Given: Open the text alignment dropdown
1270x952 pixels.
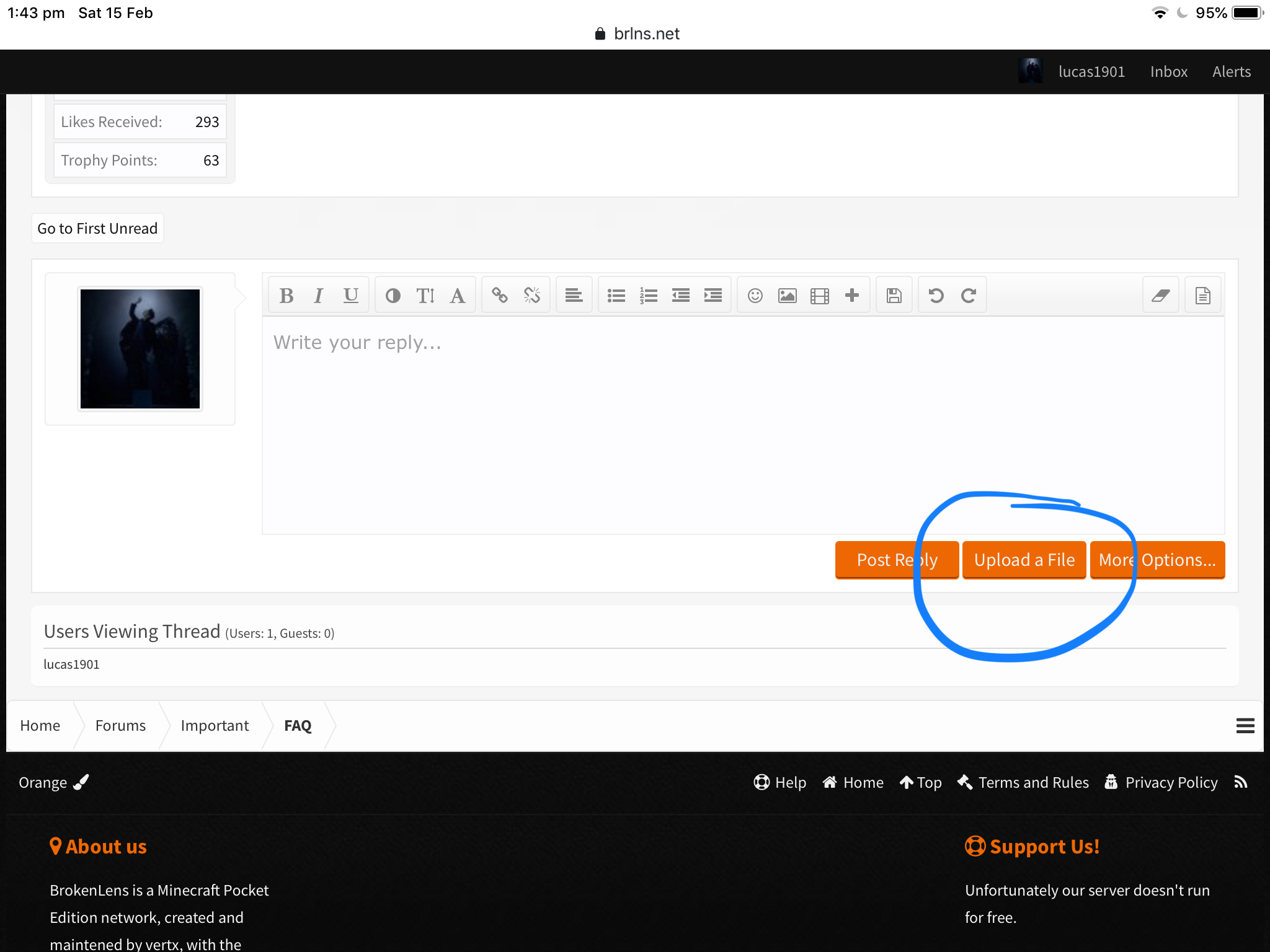Looking at the screenshot, I should pos(574,296).
